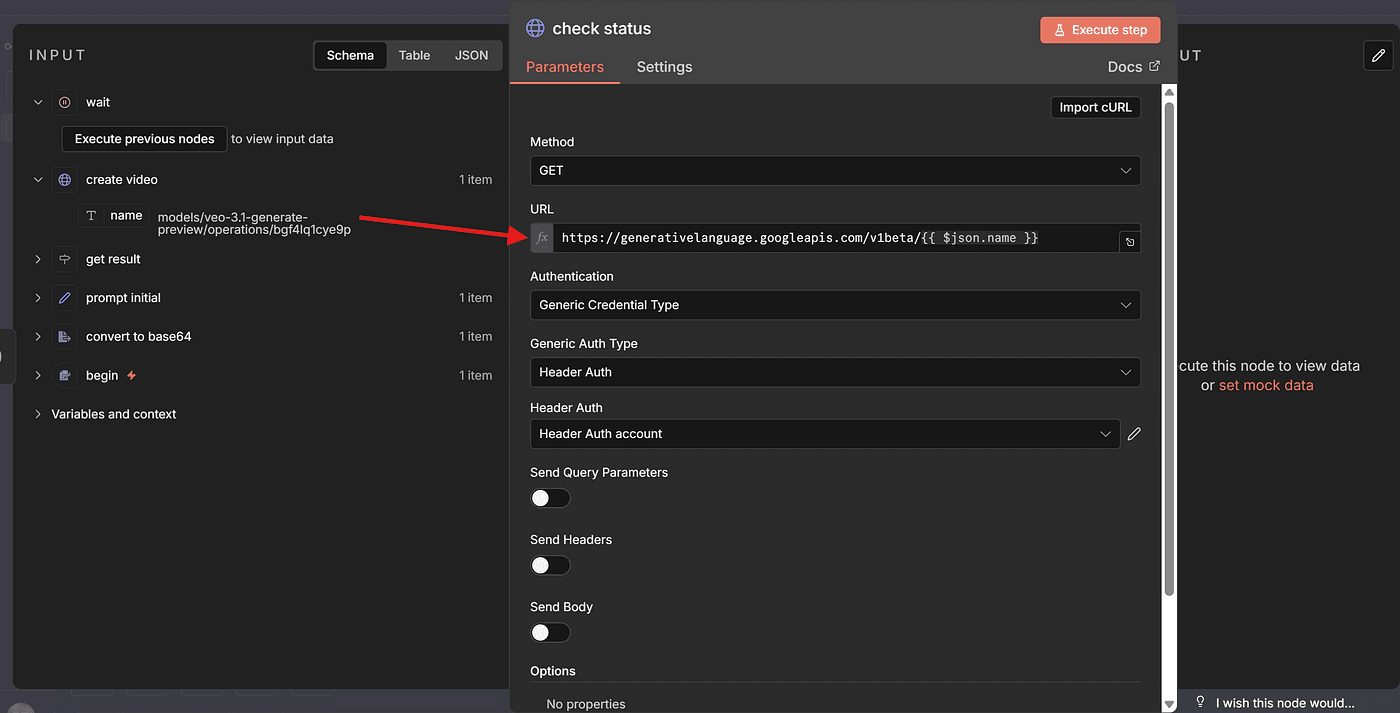Click the pencil icon beside prompt initial

coord(65,298)
